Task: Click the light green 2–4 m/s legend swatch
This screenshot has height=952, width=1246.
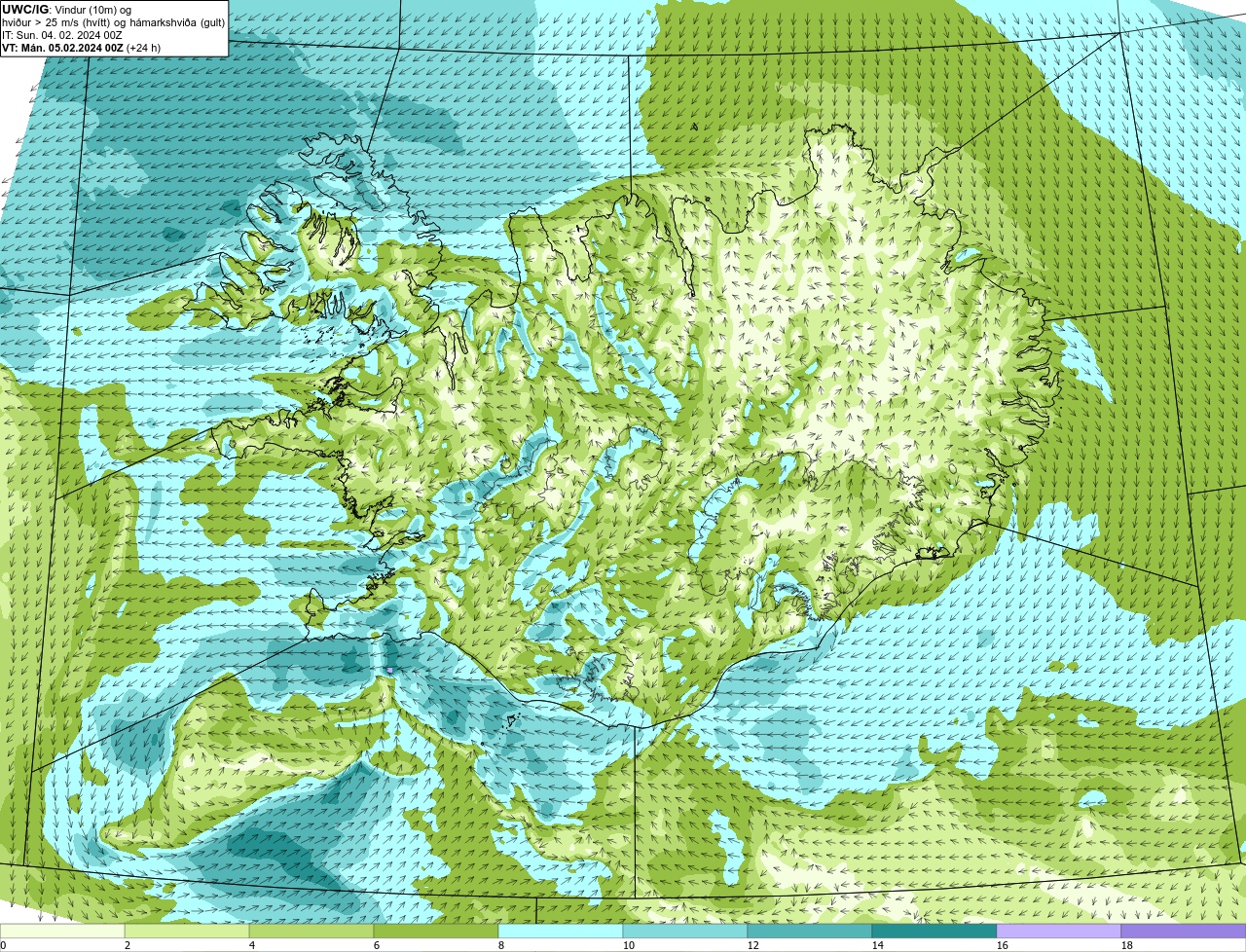Action: coord(187,932)
